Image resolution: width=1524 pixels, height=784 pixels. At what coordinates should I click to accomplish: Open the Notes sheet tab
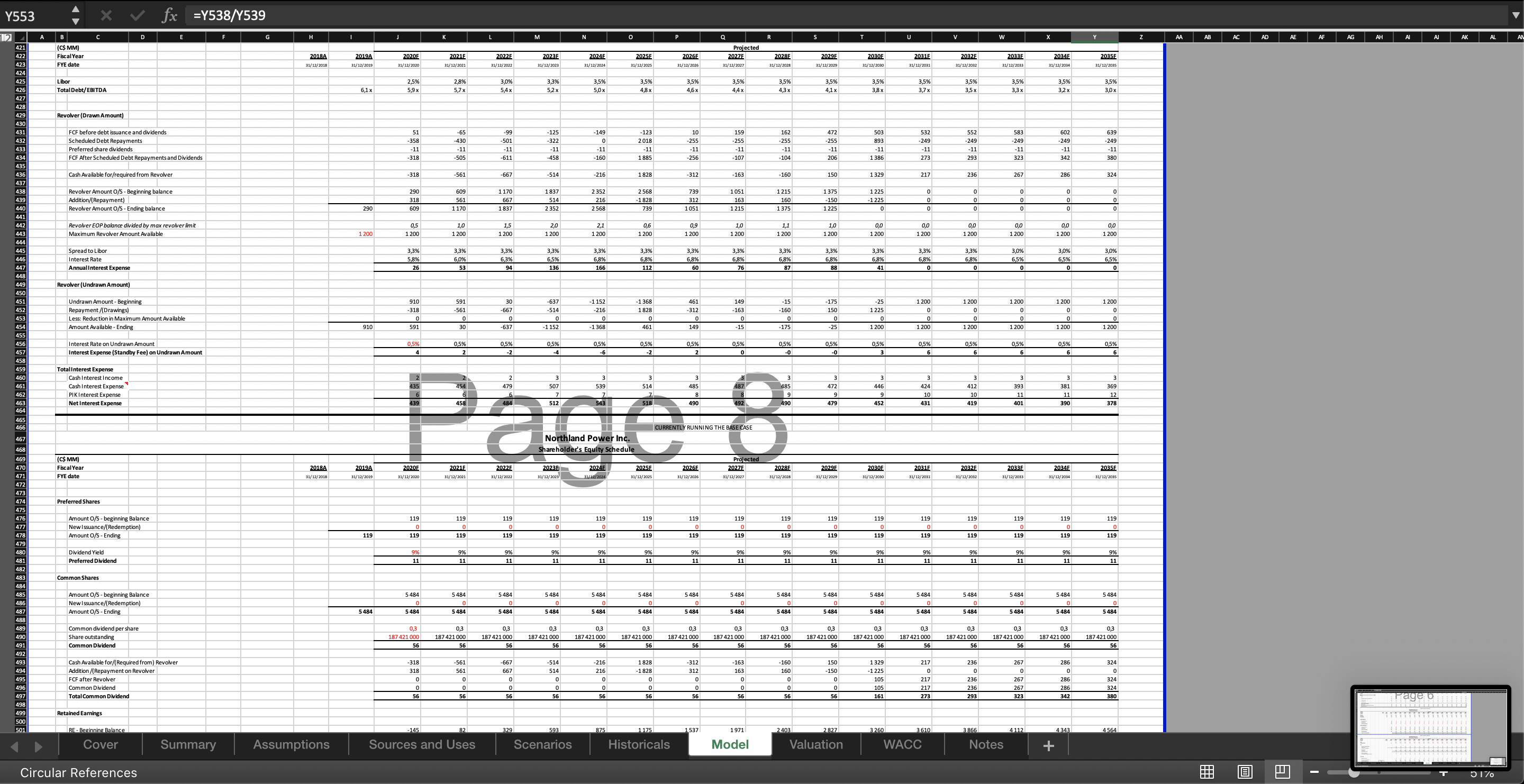click(986, 744)
